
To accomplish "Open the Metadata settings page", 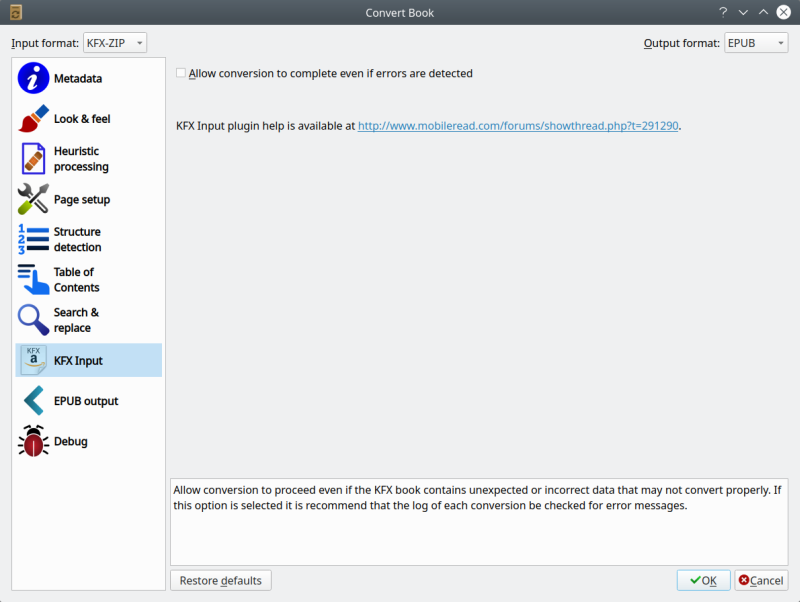I will [80, 78].
